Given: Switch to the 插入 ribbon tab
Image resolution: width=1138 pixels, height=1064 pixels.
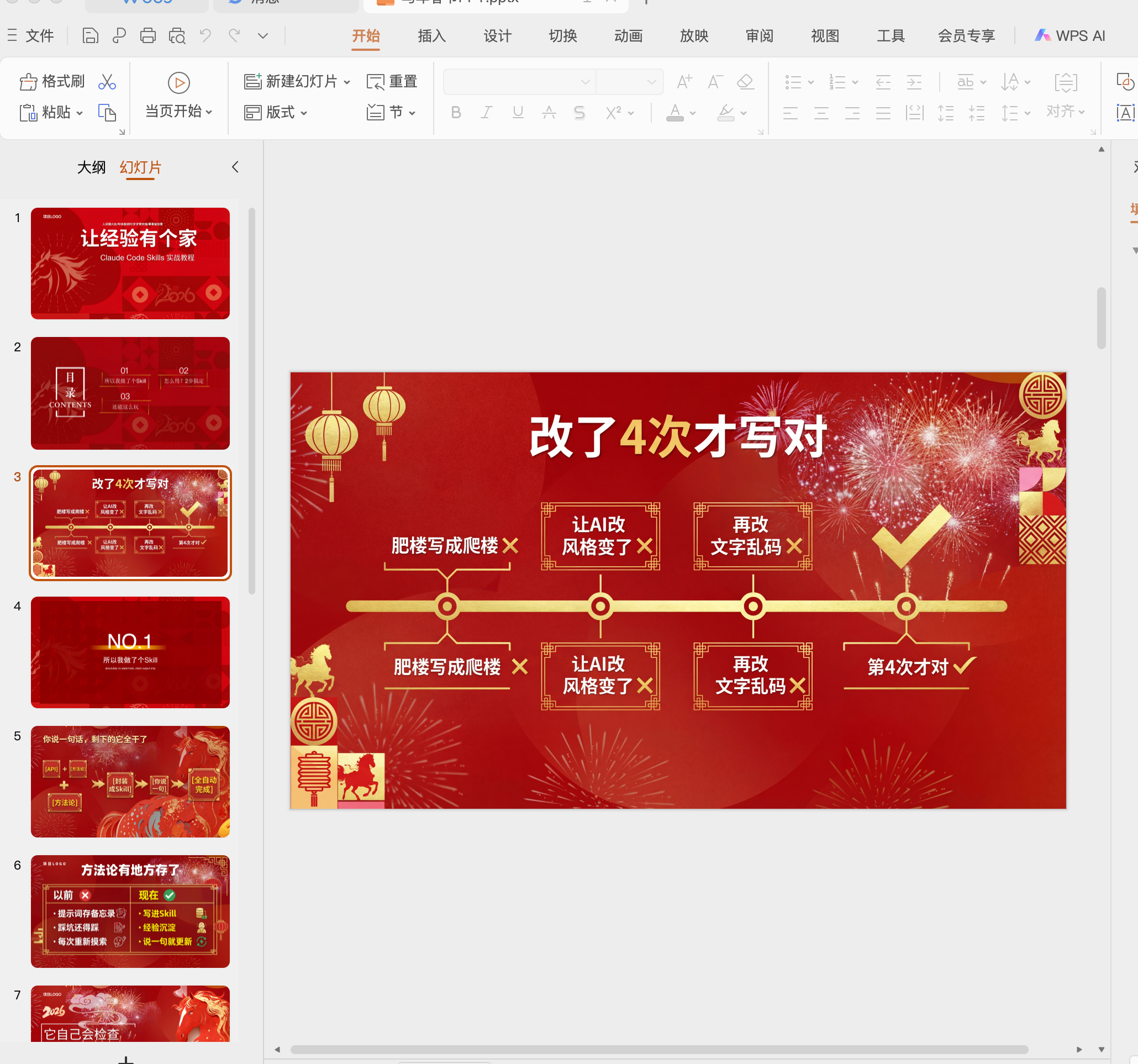Looking at the screenshot, I should click(430, 35).
